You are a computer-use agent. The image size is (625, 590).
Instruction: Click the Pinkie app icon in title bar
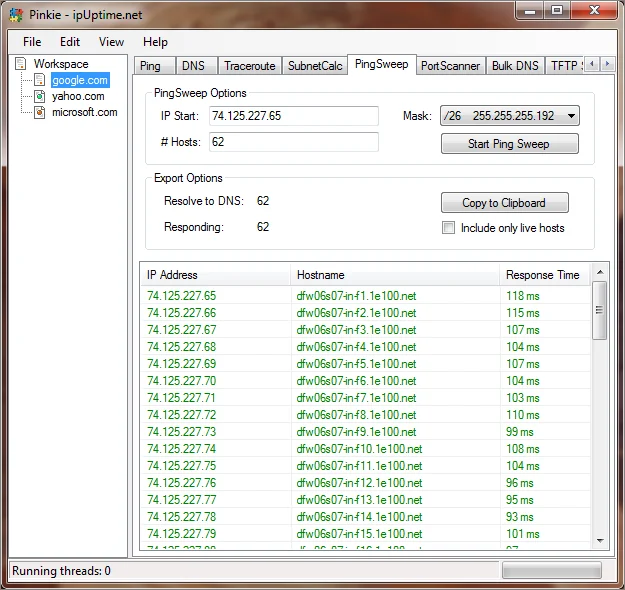pyautogui.click(x=16, y=15)
